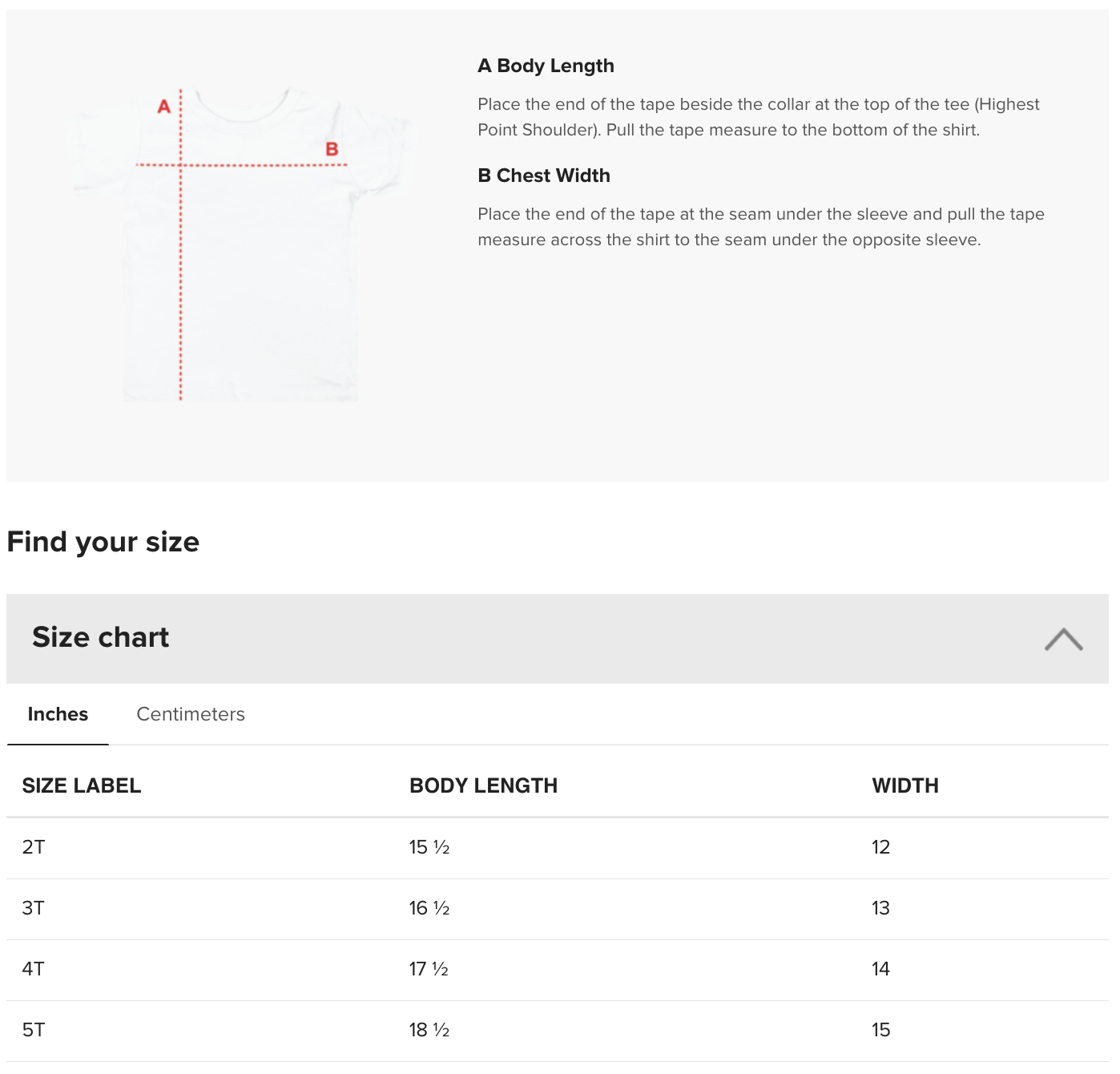Click the B Chest Width heading
1120x1074 pixels.
[544, 176]
